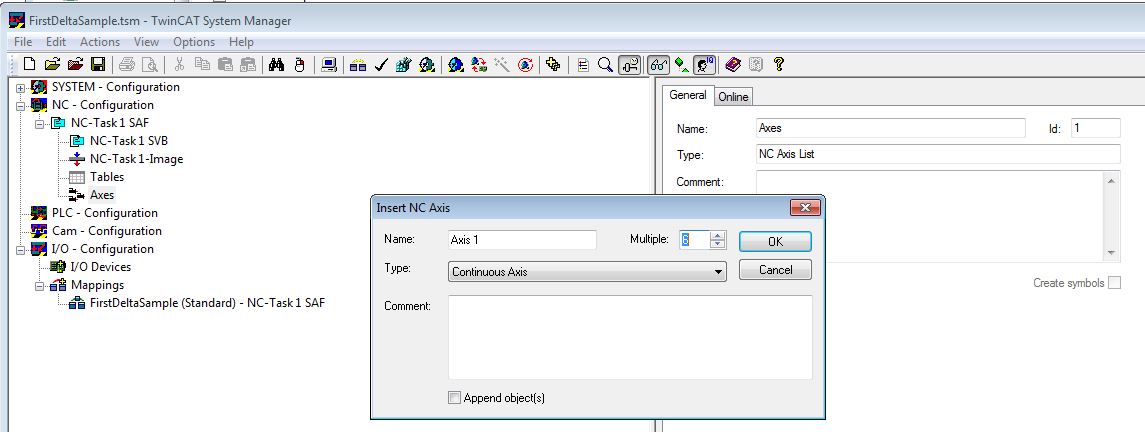Image resolution: width=1145 pixels, height=432 pixels.
Task: Open the Actions menu
Action: (x=100, y=42)
